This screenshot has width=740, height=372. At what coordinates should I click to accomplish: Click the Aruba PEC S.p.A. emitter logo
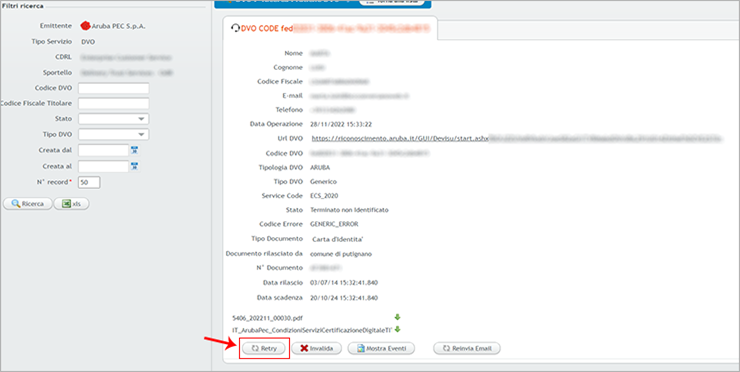(x=85, y=26)
